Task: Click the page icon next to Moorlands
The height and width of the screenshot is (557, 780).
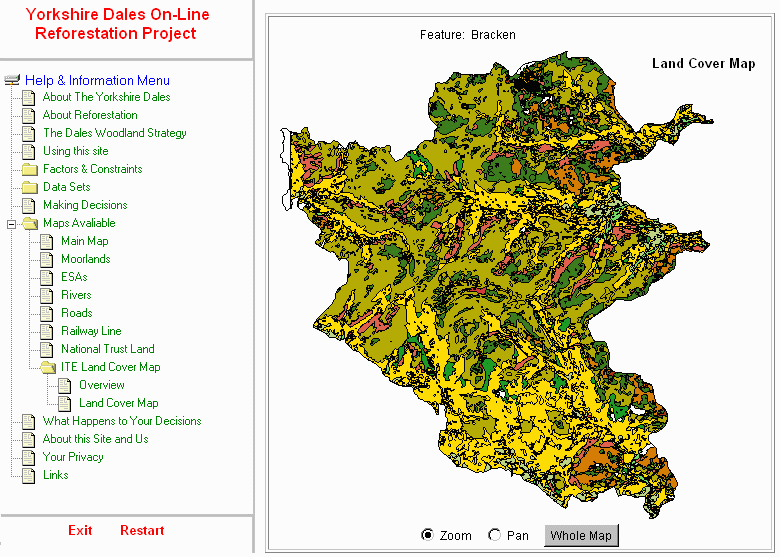Action: click(47, 259)
